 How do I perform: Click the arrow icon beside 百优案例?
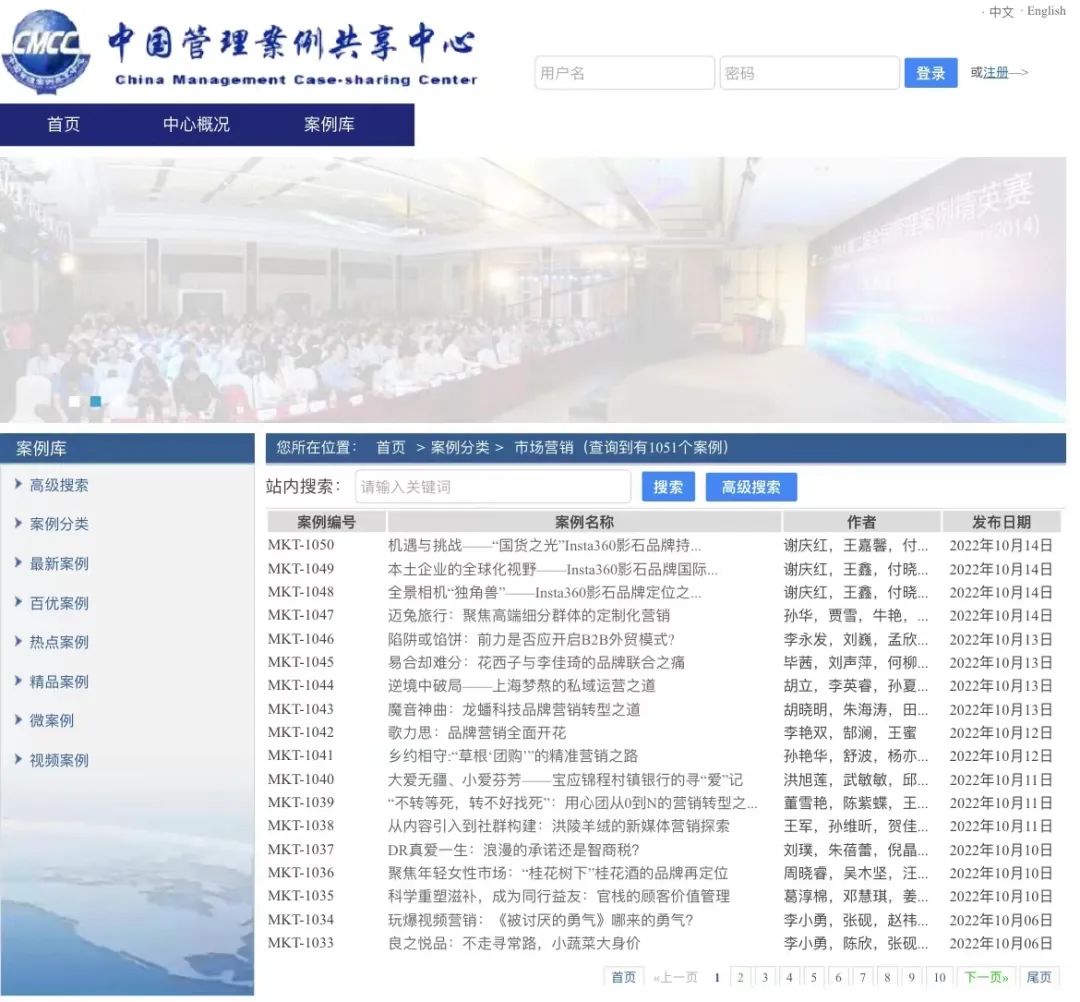tap(19, 602)
